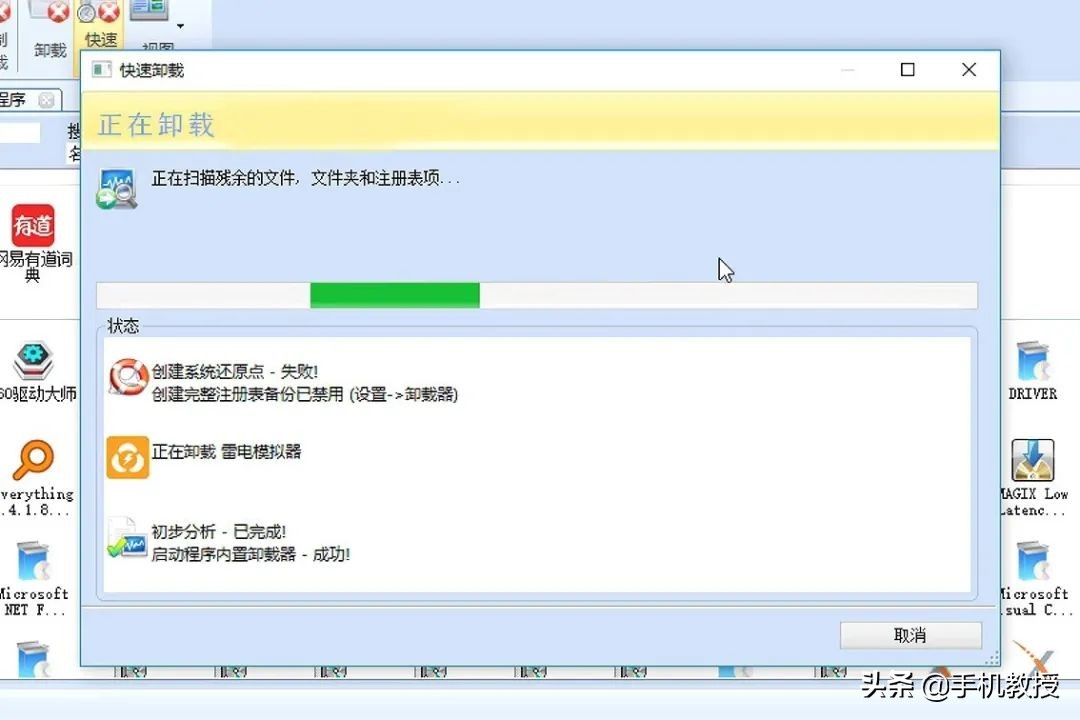The height and width of the screenshot is (720, 1080).
Task: Select the DRIVER program icon
Action: pyautogui.click(x=1032, y=360)
